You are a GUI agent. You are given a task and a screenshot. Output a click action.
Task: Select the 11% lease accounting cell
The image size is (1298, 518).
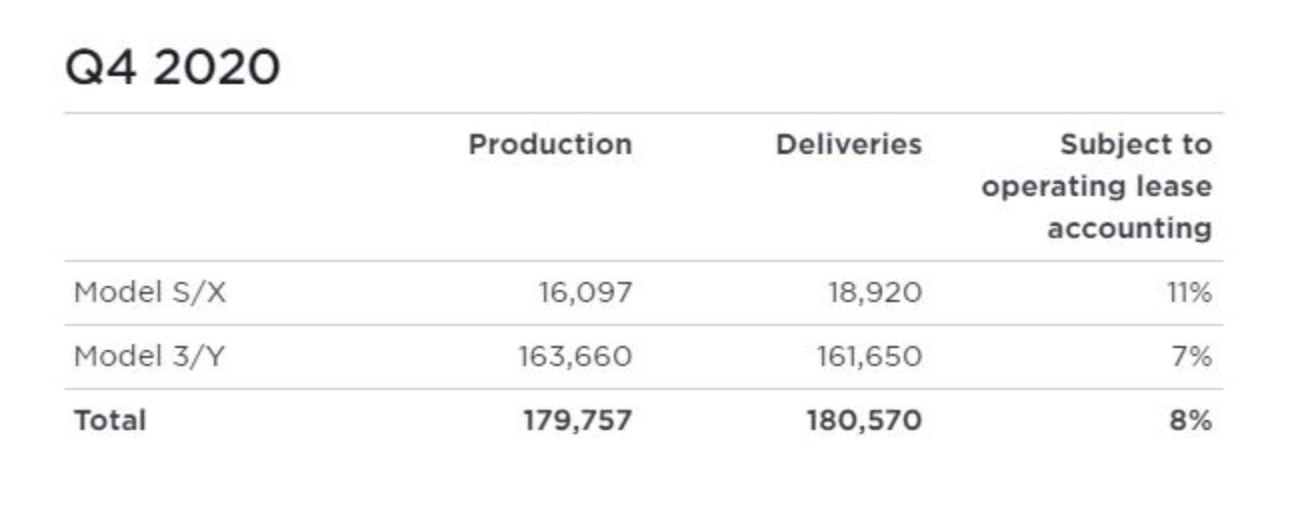(x=1190, y=293)
